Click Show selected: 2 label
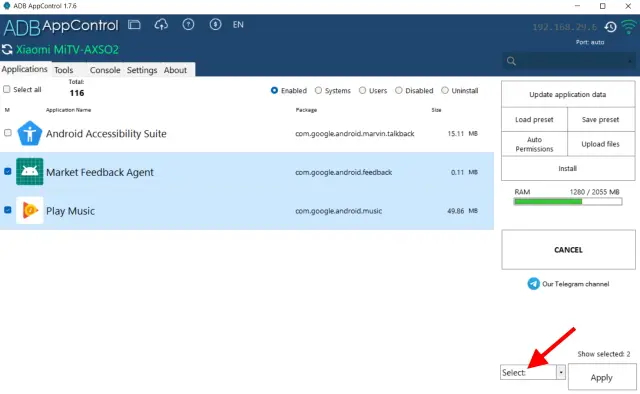Viewport: 640px width, 394px height. pos(604,354)
